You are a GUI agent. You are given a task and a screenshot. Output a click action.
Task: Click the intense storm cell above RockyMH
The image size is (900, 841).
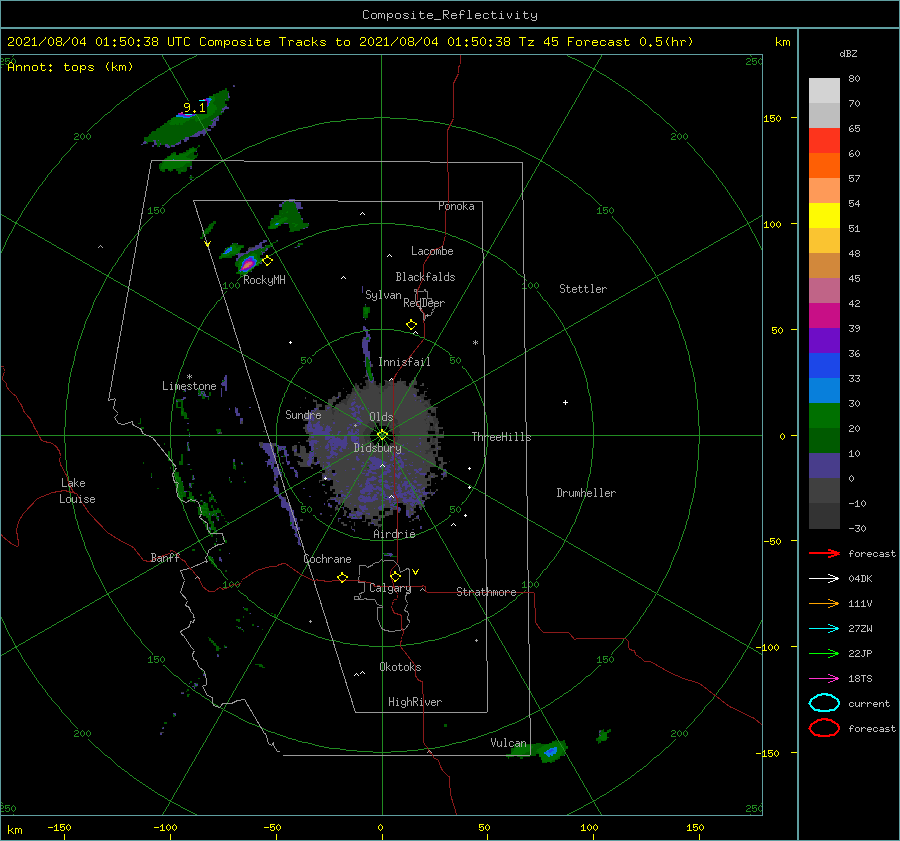247,263
